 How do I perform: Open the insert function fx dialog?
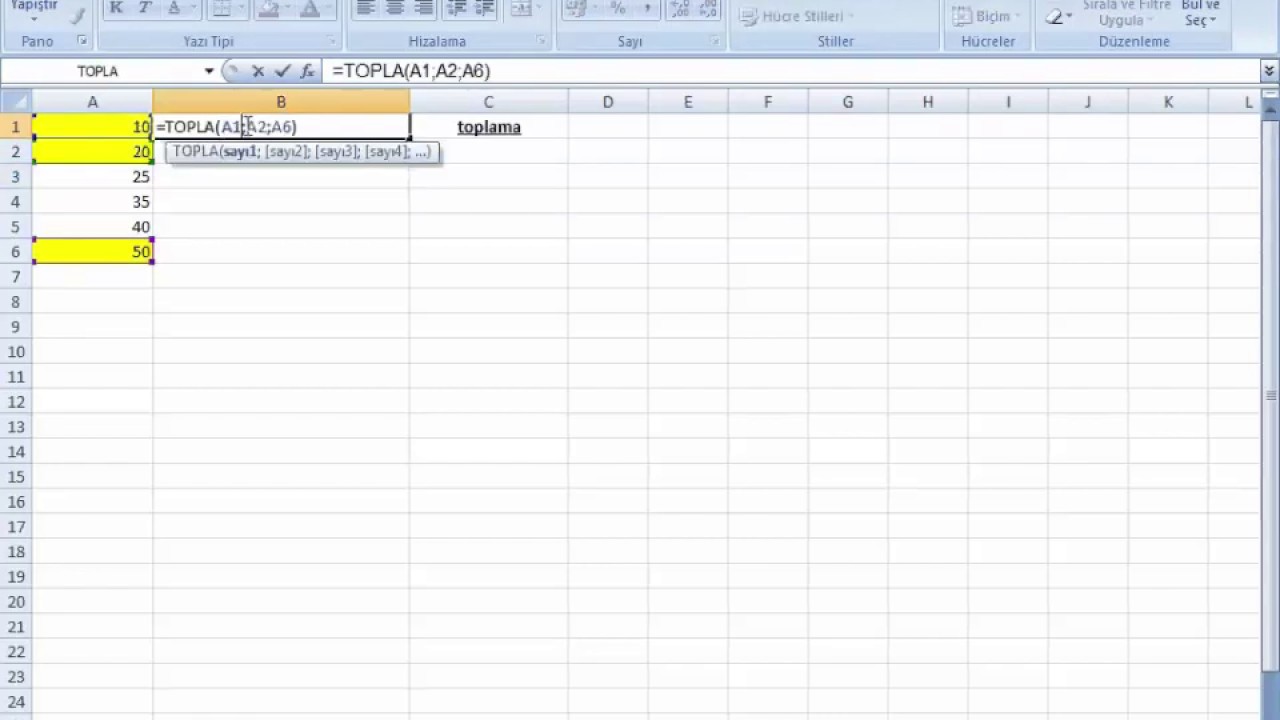click(x=307, y=71)
